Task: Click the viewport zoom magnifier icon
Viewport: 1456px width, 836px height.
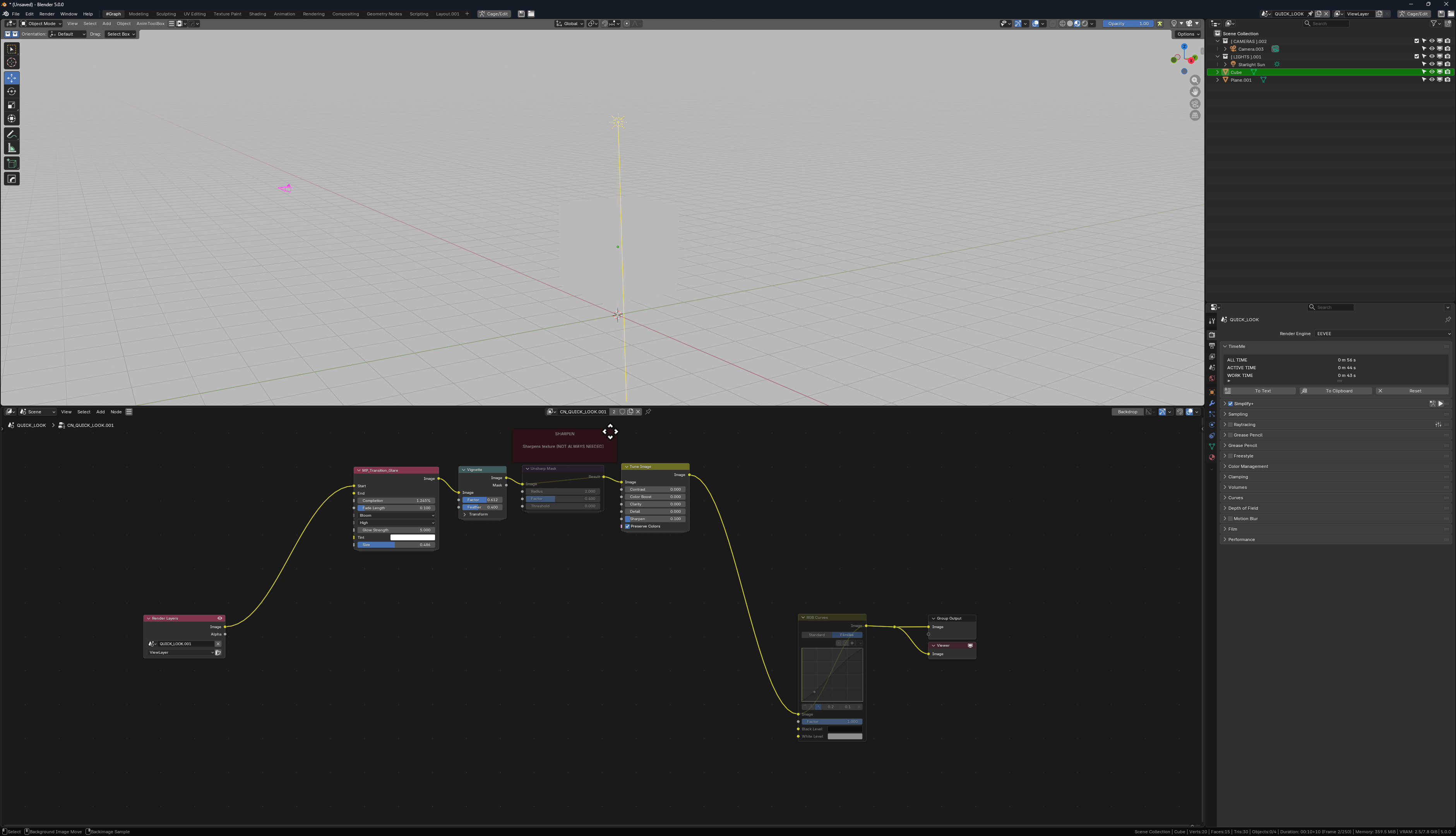Action: (x=1195, y=81)
